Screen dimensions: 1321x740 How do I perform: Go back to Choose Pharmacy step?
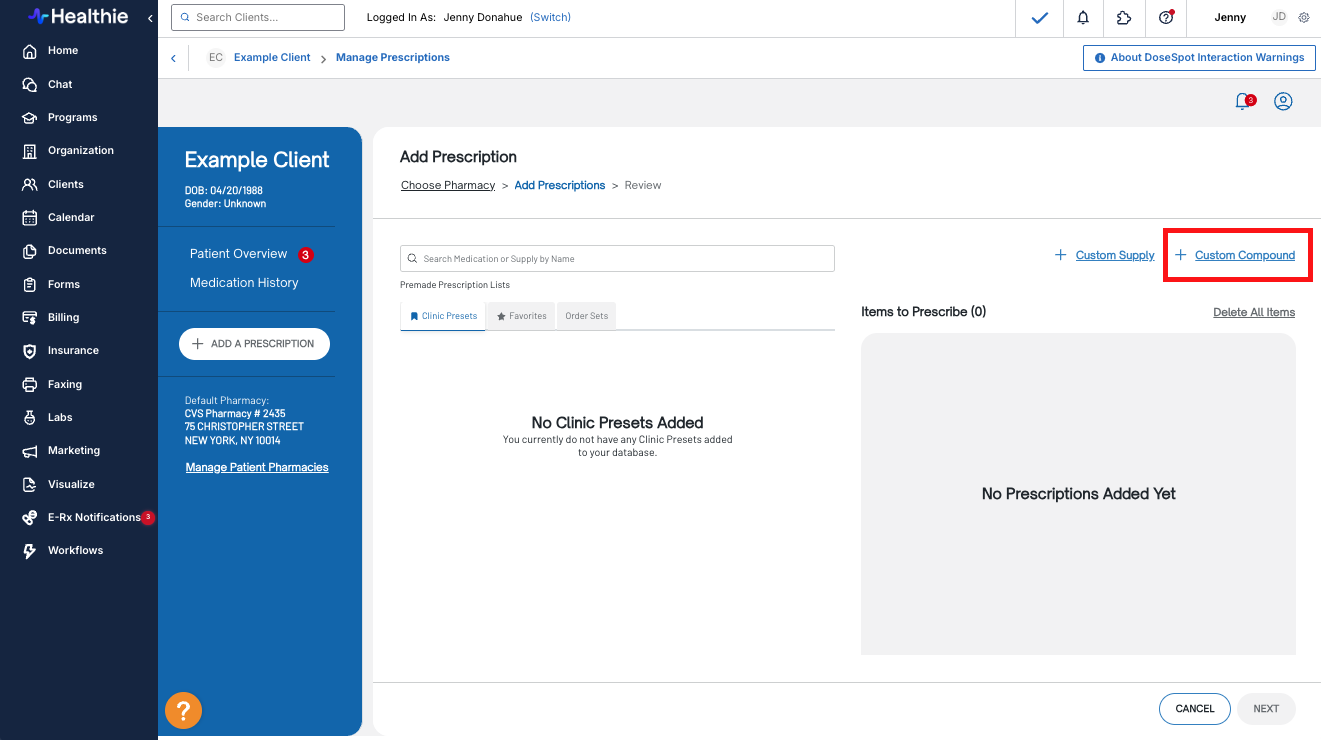click(448, 186)
